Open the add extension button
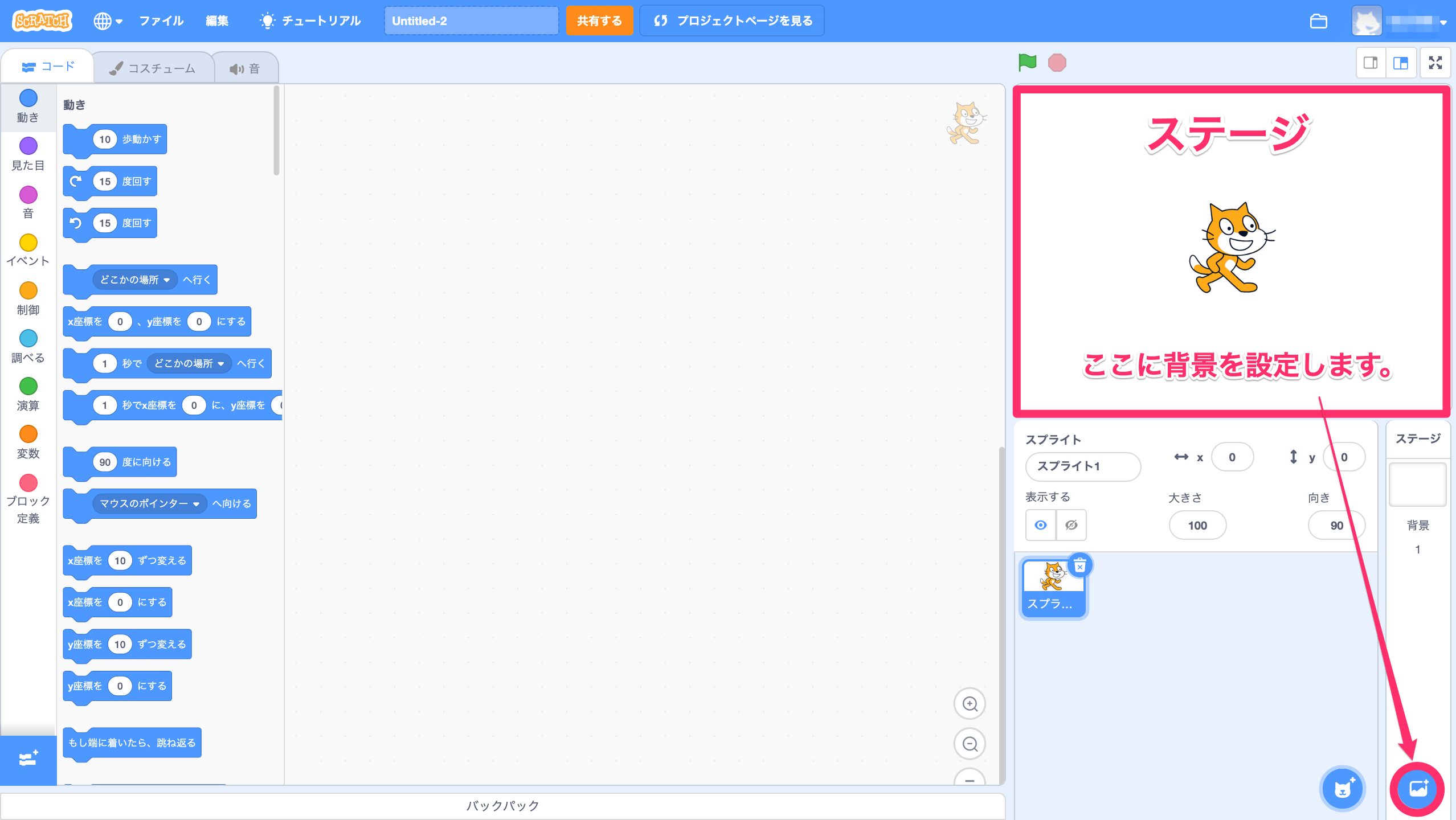 click(x=28, y=759)
